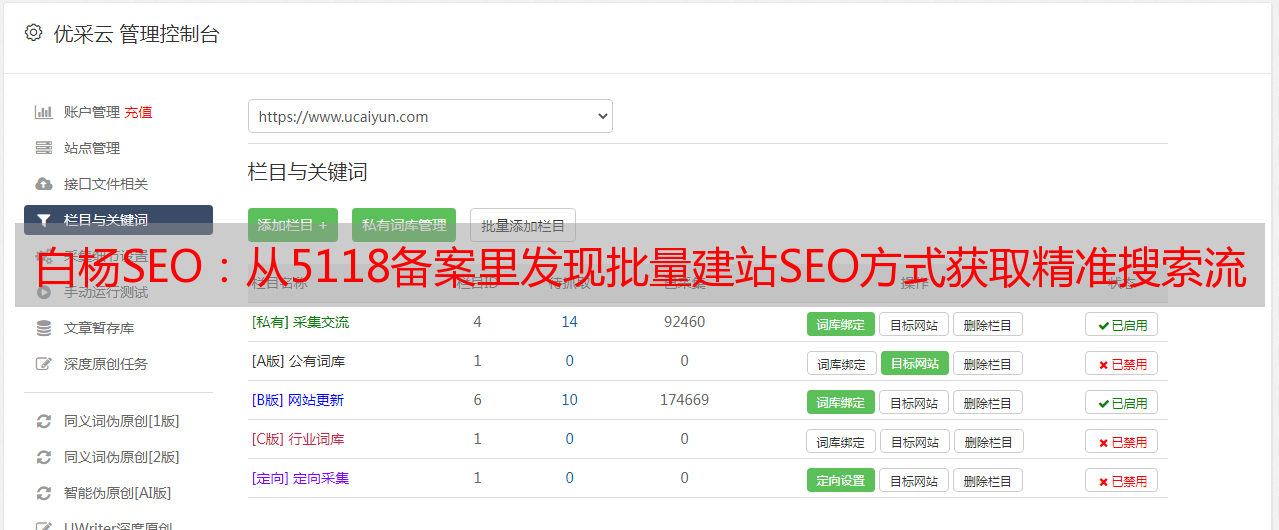Toggle 已启用 status for 网站更新 row
The height and width of the screenshot is (530, 1279).
[1122, 402]
